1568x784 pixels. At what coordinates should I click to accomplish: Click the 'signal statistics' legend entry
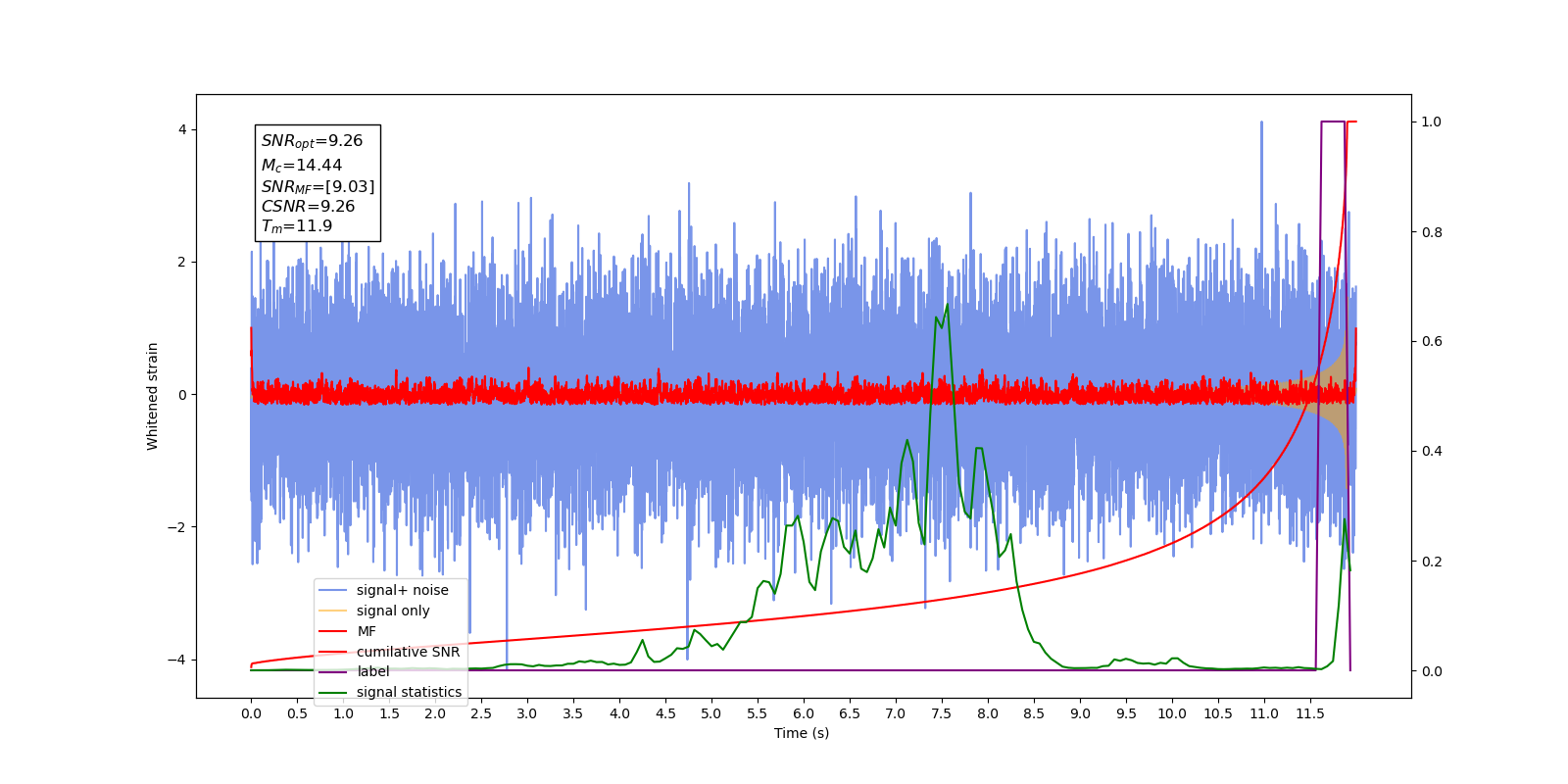[409, 692]
